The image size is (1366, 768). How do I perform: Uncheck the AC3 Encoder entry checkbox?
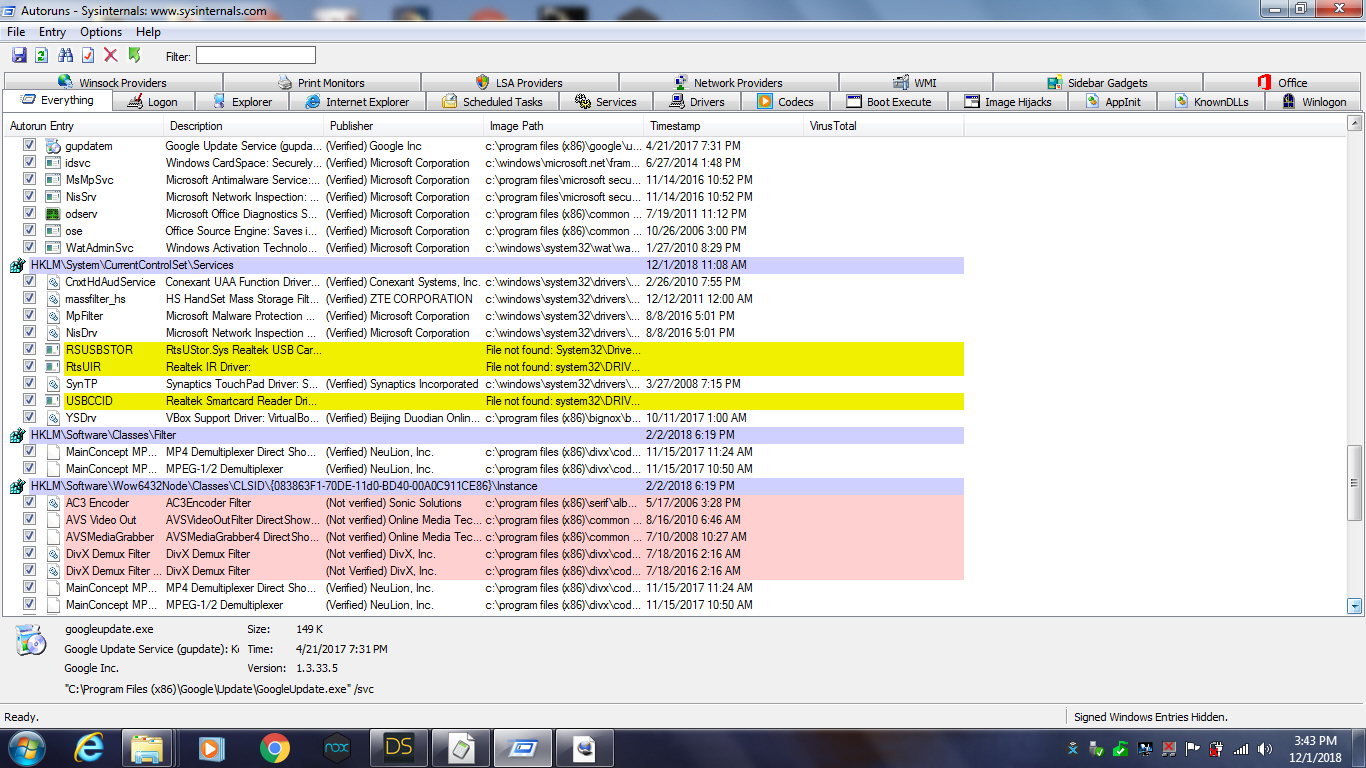click(29, 503)
